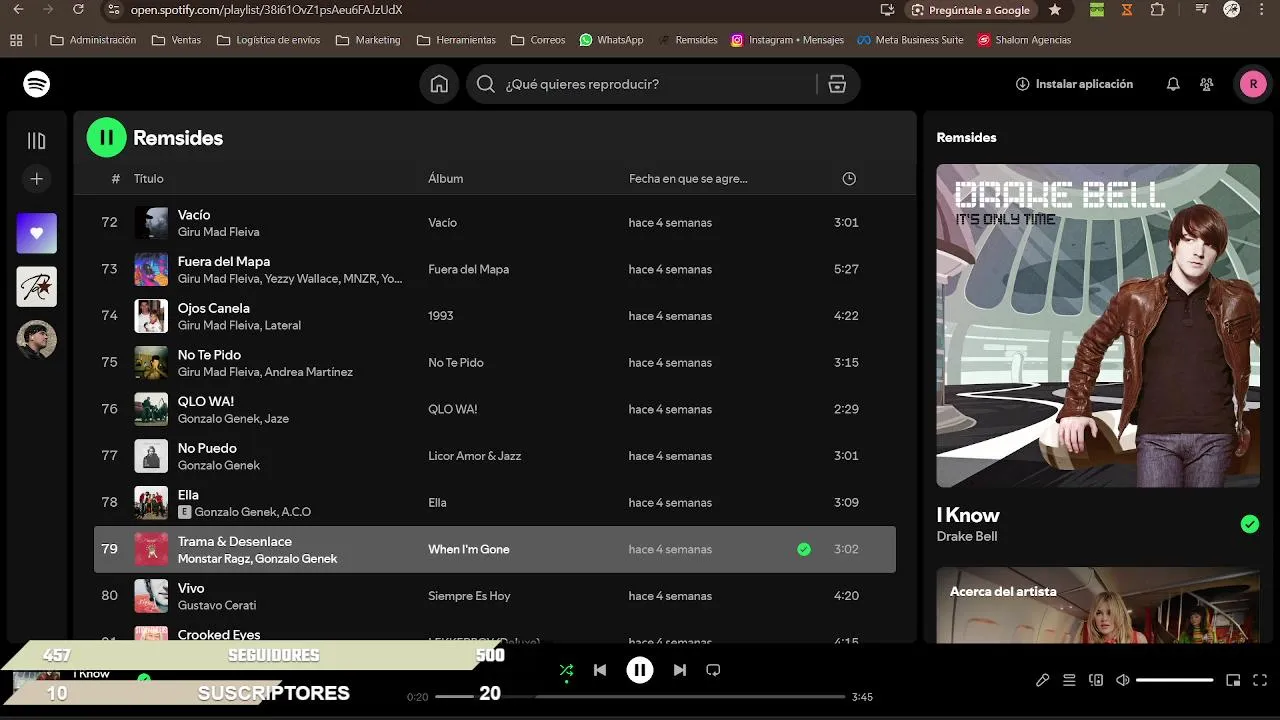Image resolution: width=1280 pixels, height=720 pixels.
Task: Go to Spotify Home (house icon)
Action: click(x=439, y=84)
